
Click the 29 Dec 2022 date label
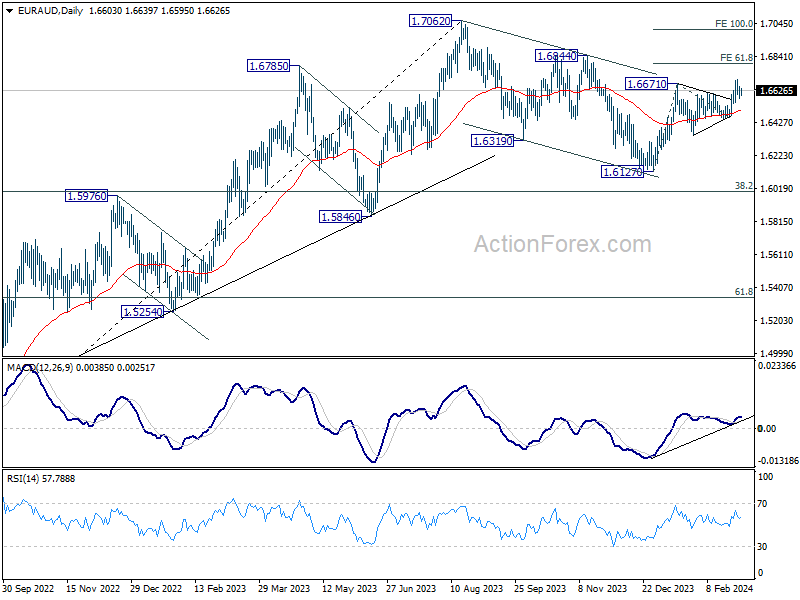pos(156,588)
